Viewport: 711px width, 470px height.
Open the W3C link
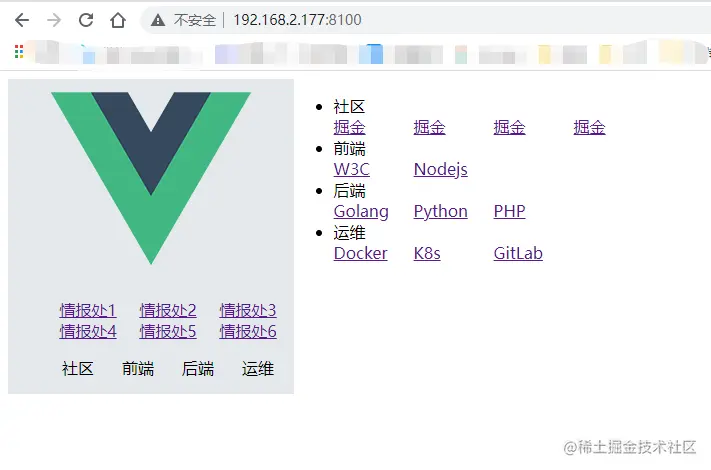pos(352,170)
